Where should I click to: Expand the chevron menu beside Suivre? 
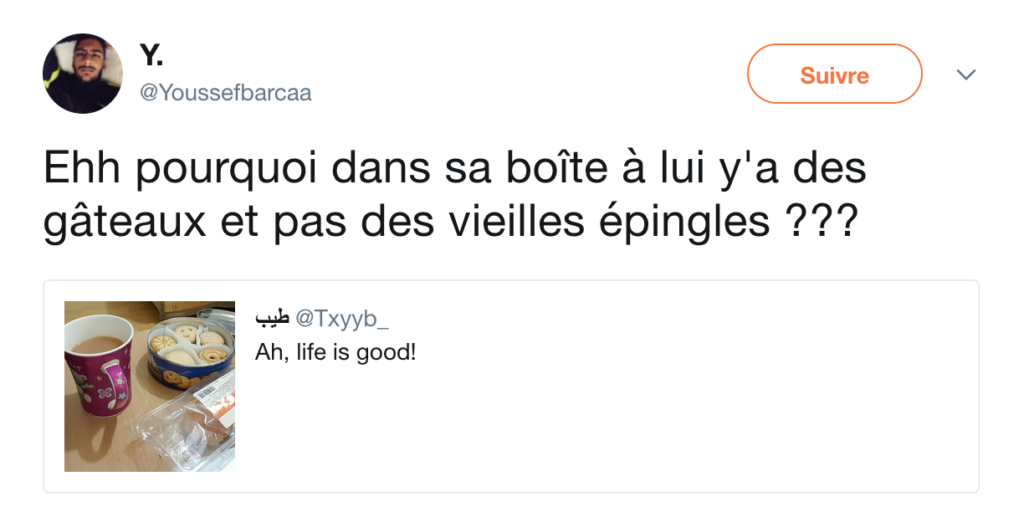pos(966,75)
